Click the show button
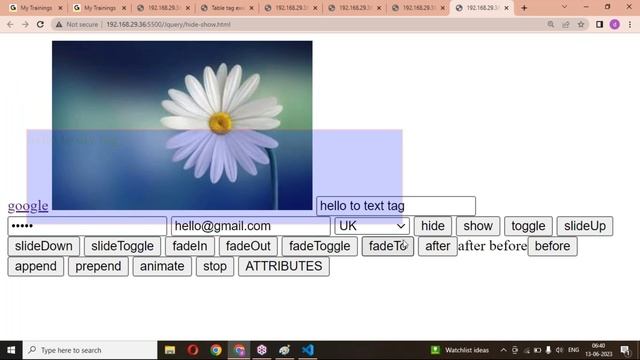 tap(478, 226)
